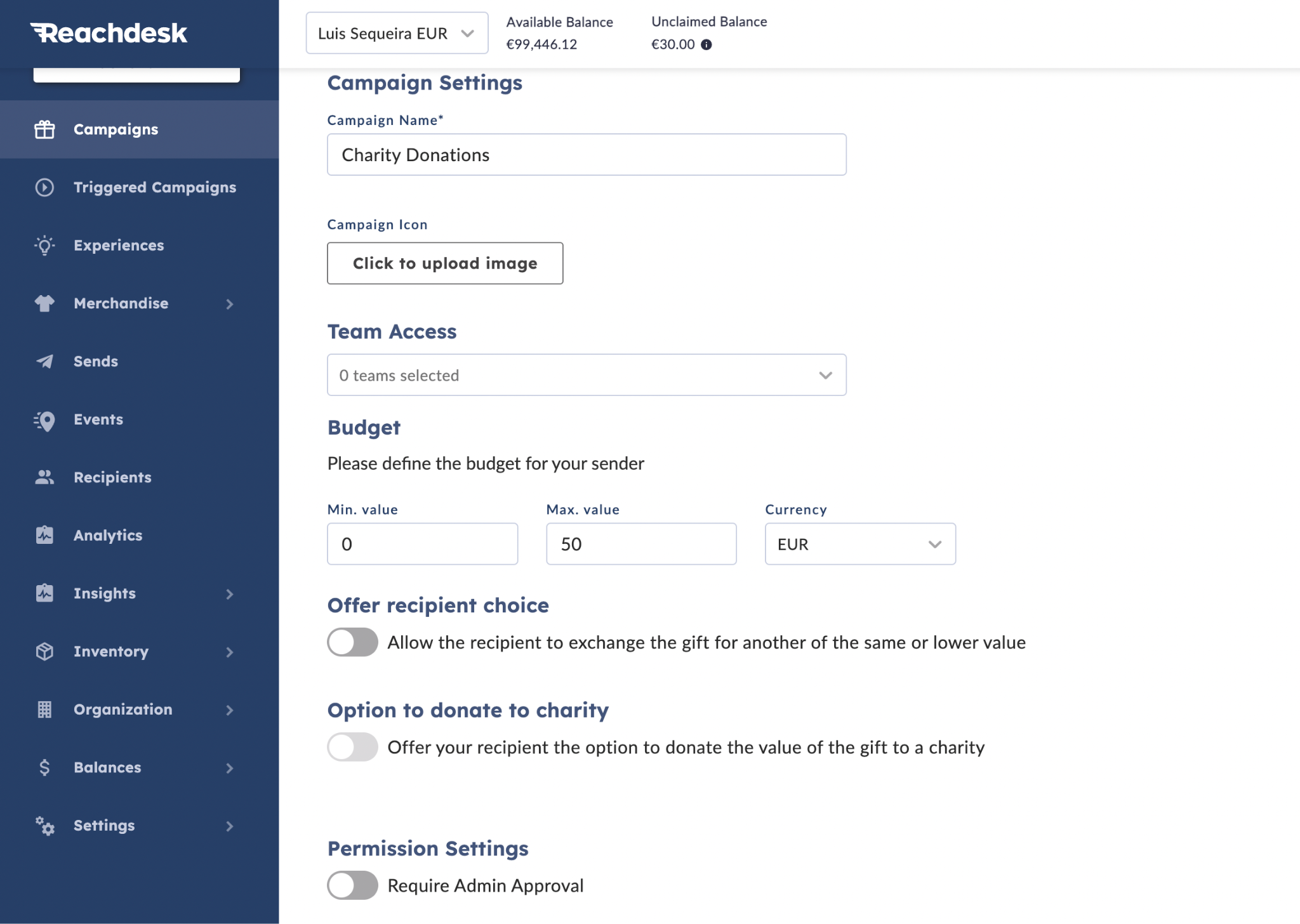The height and width of the screenshot is (924, 1300).
Task: Click the Unclaimed Balance info icon
Action: [706, 44]
